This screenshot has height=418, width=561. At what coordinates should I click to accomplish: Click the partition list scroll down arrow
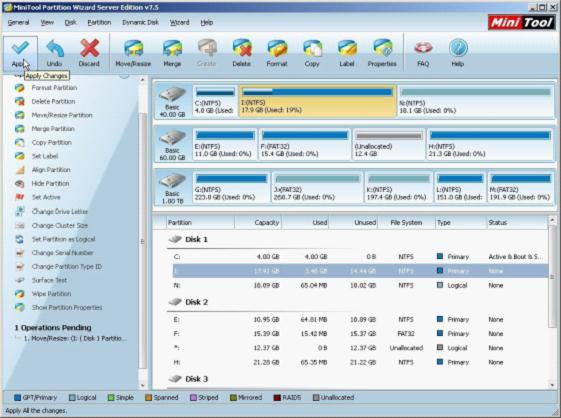pyautogui.click(x=553, y=385)
